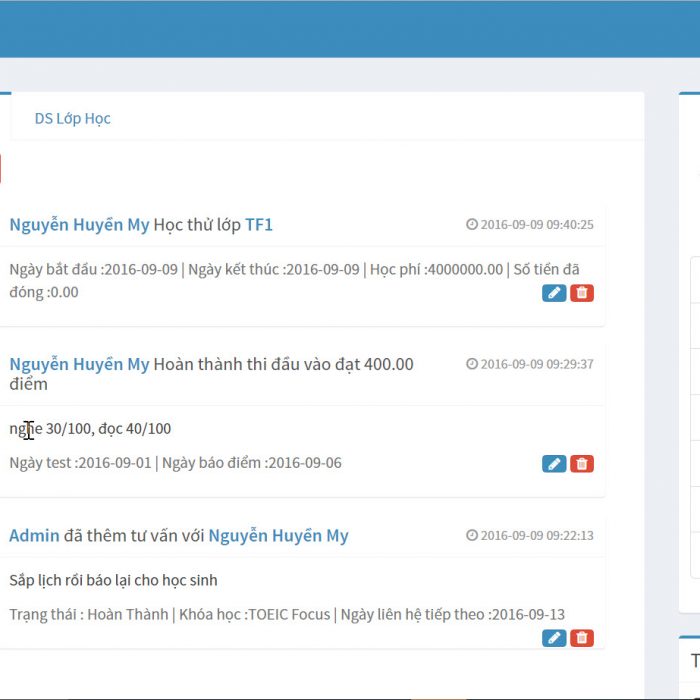Click the Sắp lịch rồi báo lại note

pyautogui.click(x=113, y=580)
